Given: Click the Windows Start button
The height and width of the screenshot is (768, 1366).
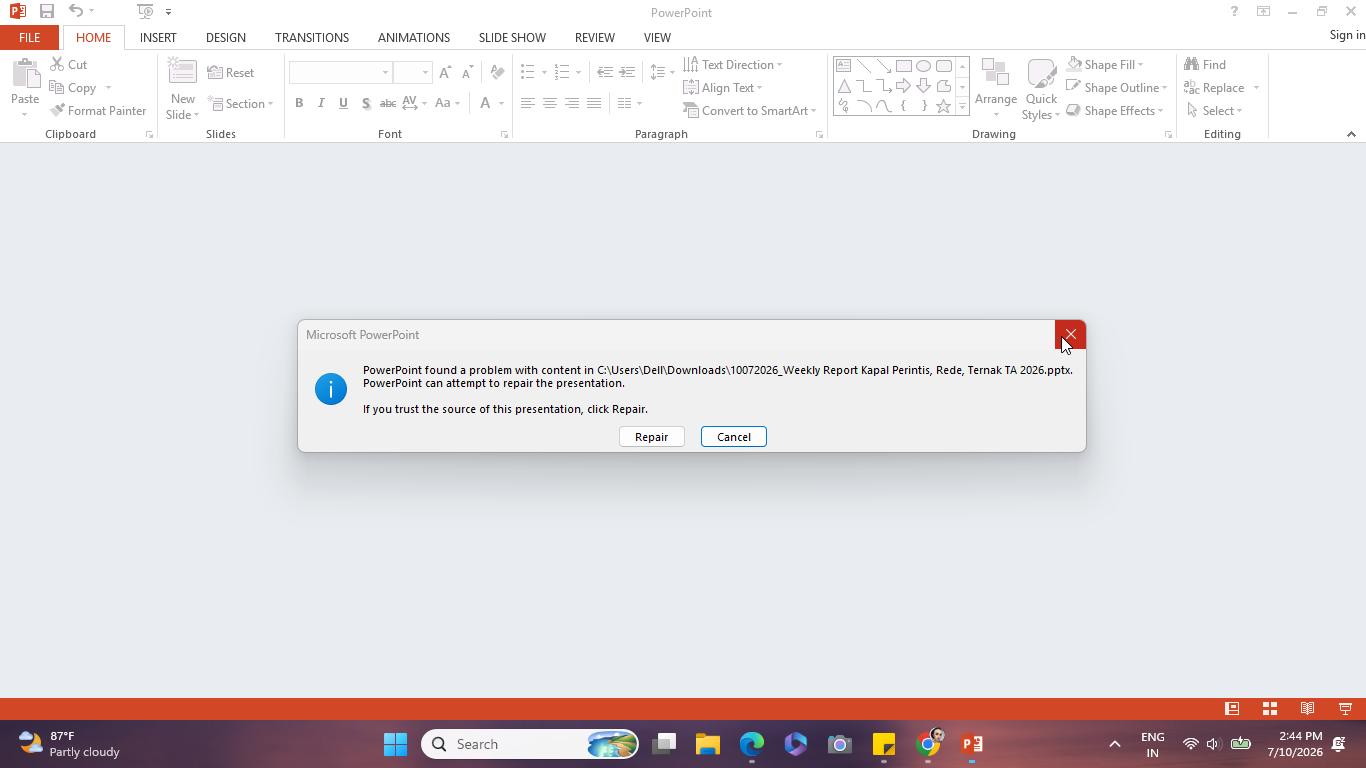Looking at the screenshot, I should [395, 744].
